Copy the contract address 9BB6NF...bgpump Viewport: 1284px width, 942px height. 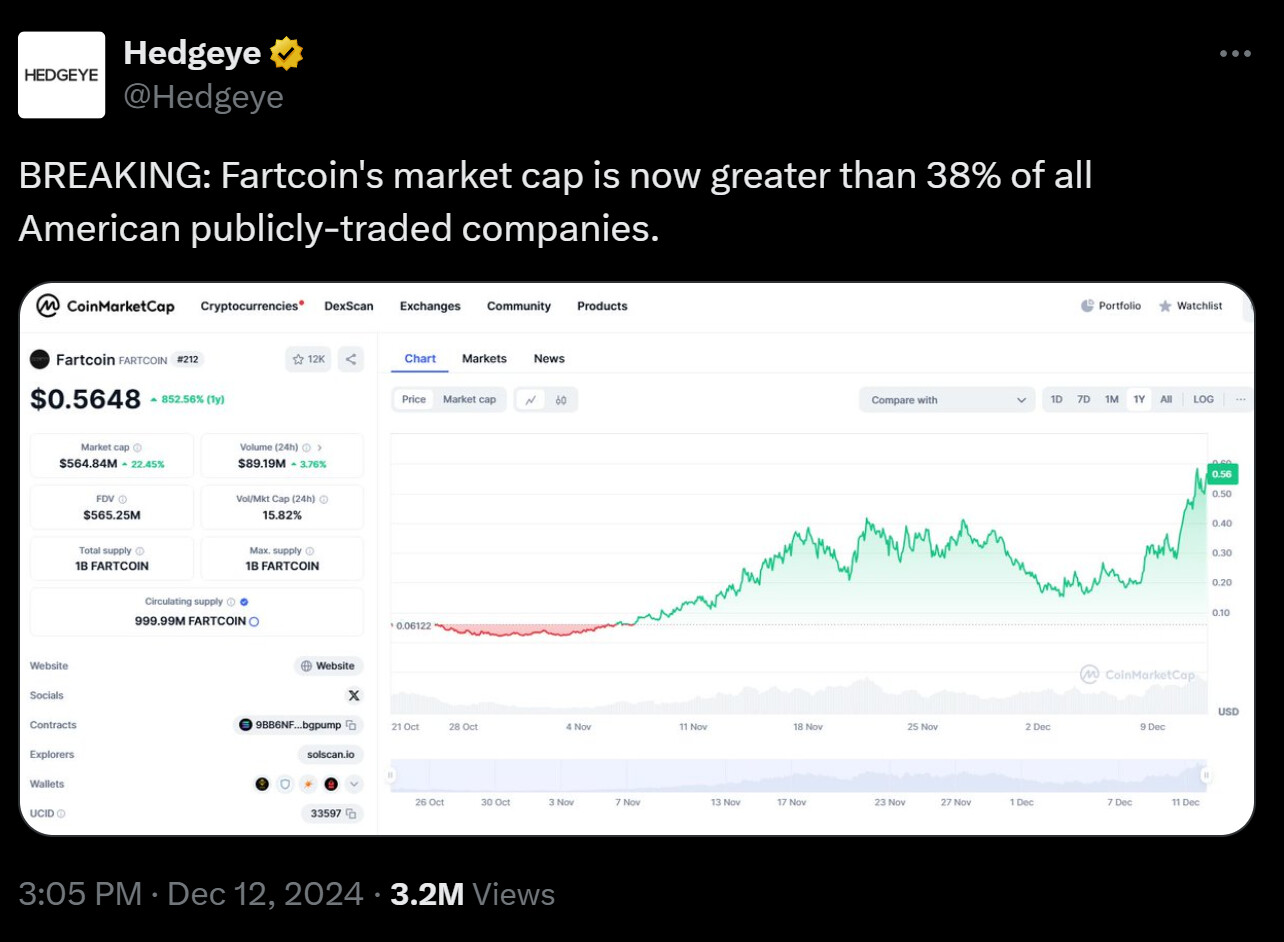click(x=298, y=725)
